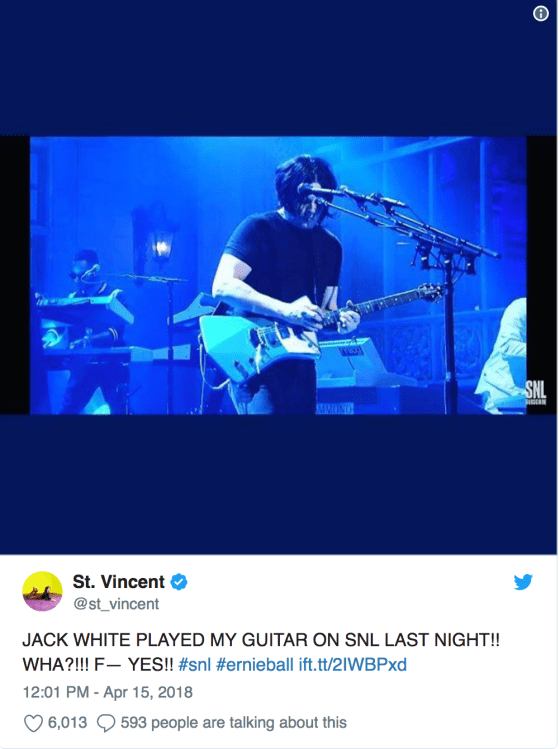
Task: Click the St. Vincent display name
Action: (118, 582)
